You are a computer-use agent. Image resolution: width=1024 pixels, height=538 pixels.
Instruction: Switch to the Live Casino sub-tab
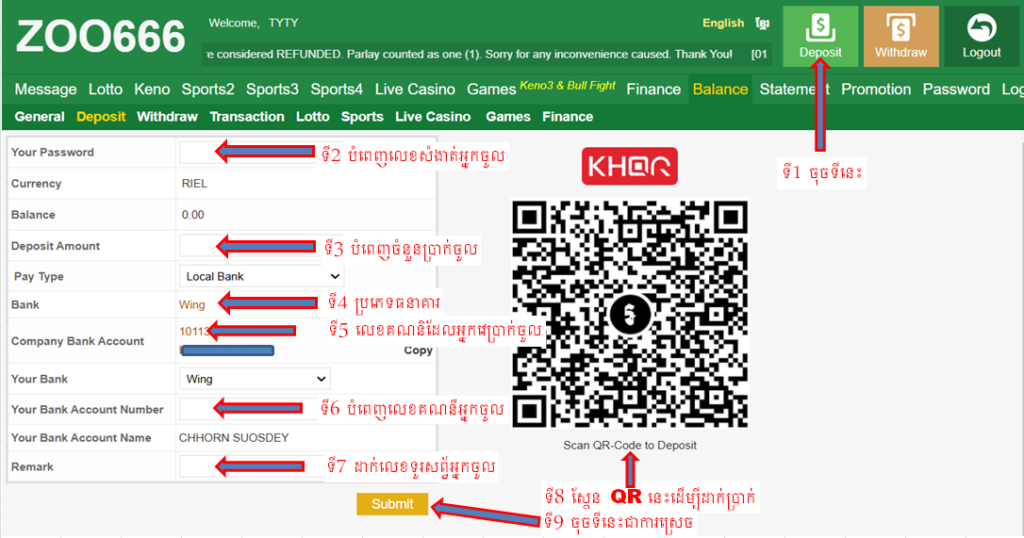pos(432,117)
